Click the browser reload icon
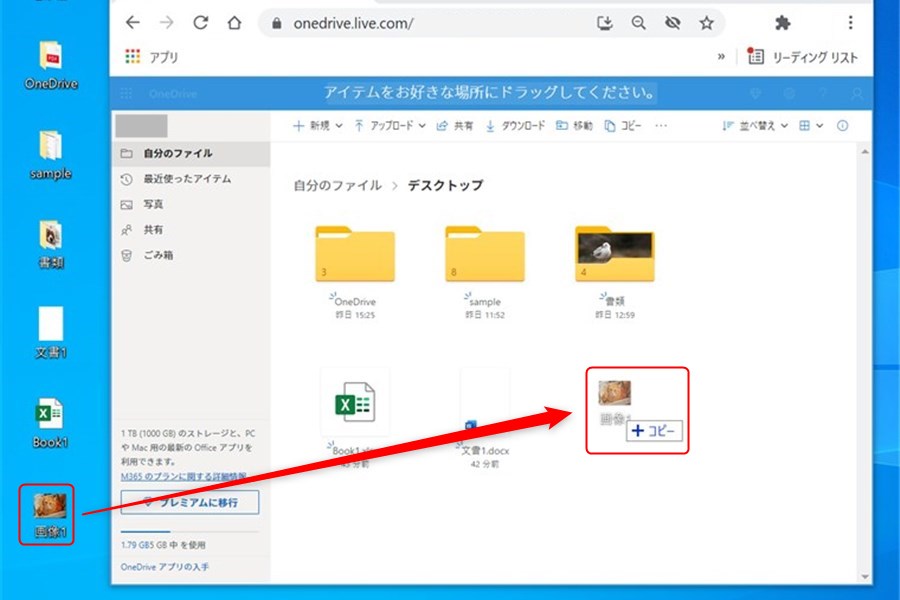Screen dimensions: 900x600 [x=200, y=22]
